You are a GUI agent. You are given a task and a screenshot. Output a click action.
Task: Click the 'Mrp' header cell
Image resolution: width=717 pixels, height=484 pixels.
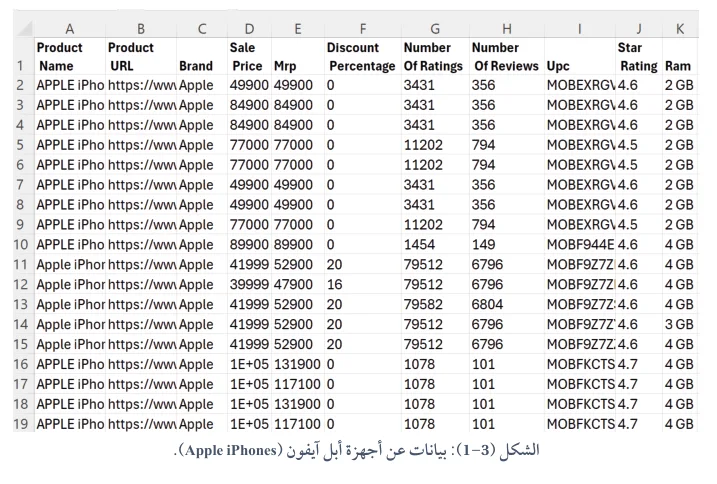[x=298, y=57]
